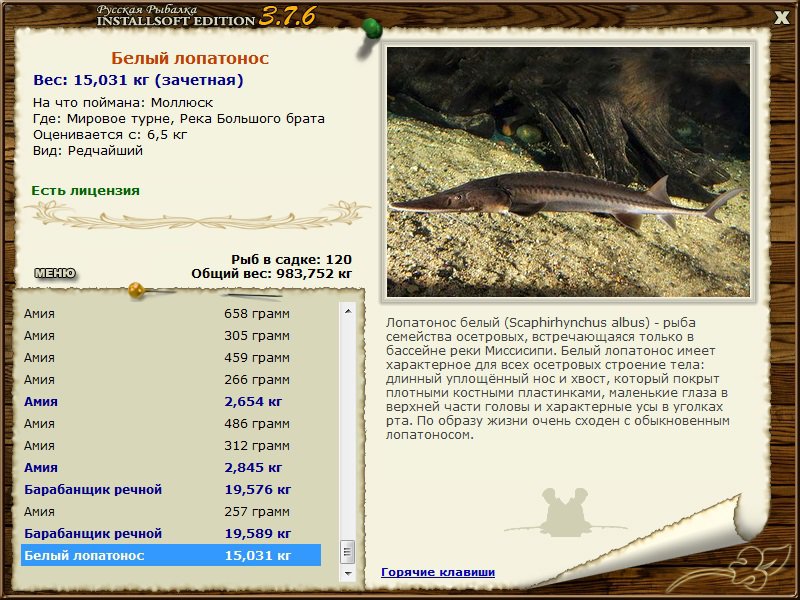Click the mouse silhouette watermark icon
The height and width of the screenshot is (600, 800).
[x=565, y=512]
